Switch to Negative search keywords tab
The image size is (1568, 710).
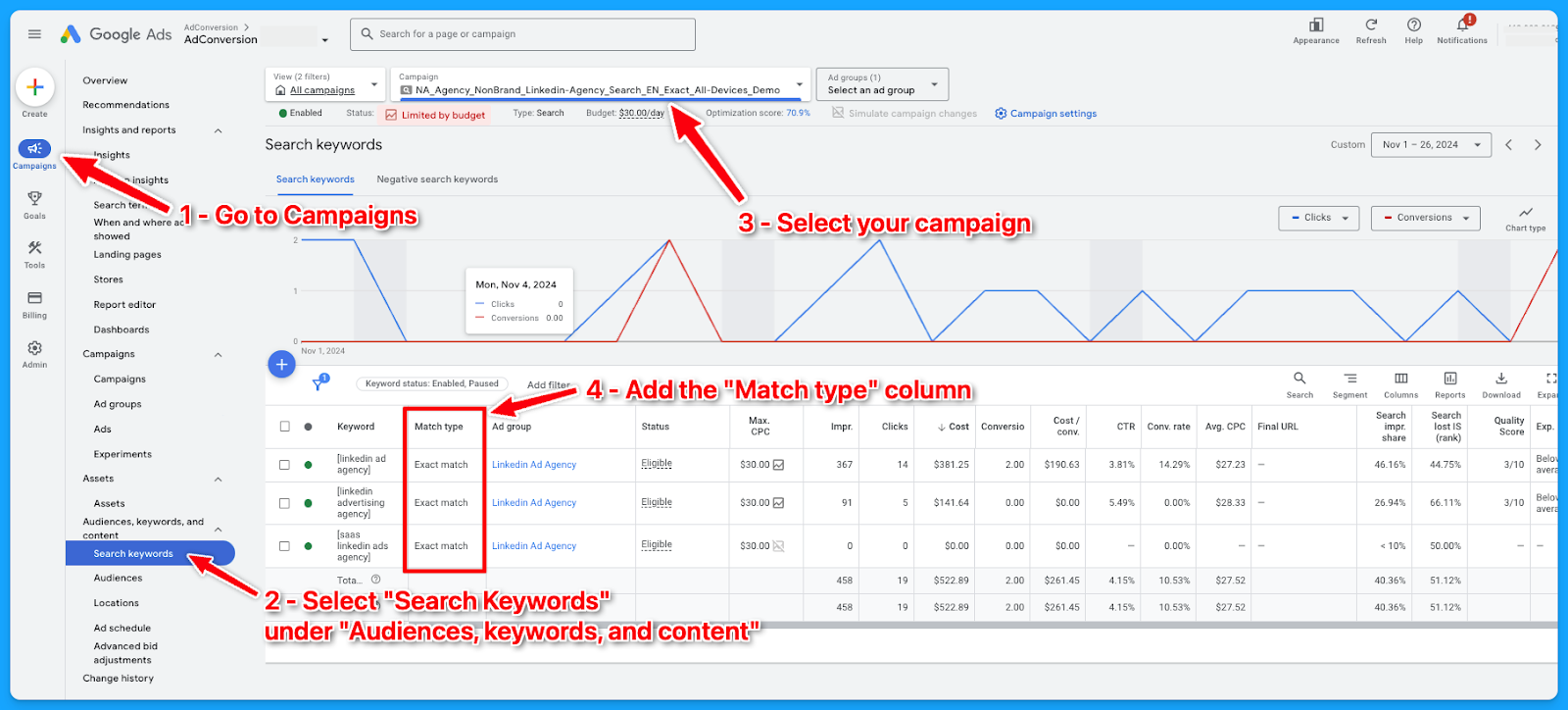pos(437,179)
